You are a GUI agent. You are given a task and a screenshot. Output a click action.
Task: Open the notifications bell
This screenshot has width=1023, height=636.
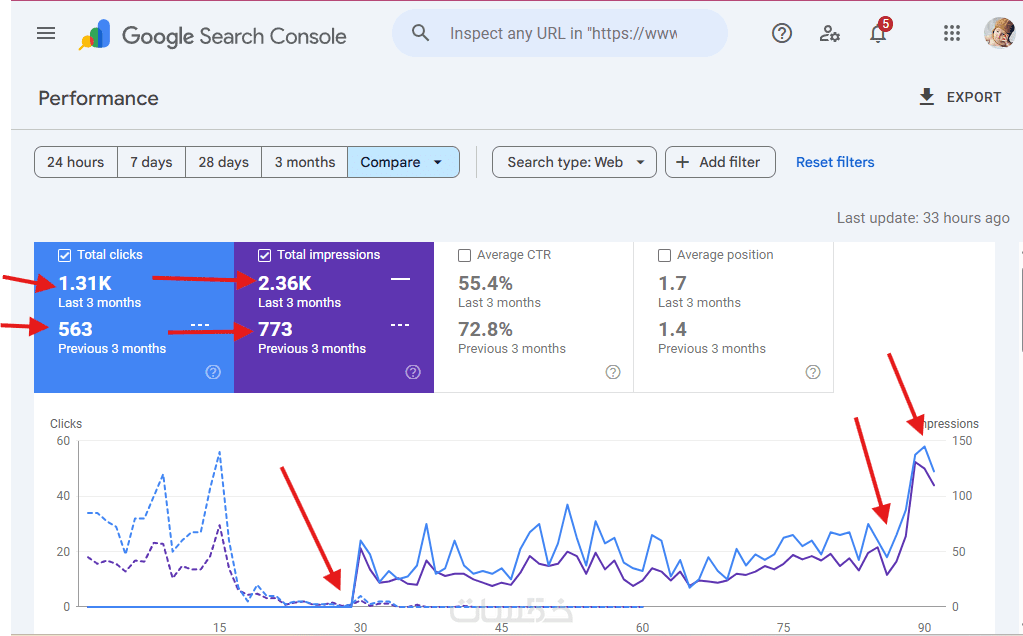878,34
